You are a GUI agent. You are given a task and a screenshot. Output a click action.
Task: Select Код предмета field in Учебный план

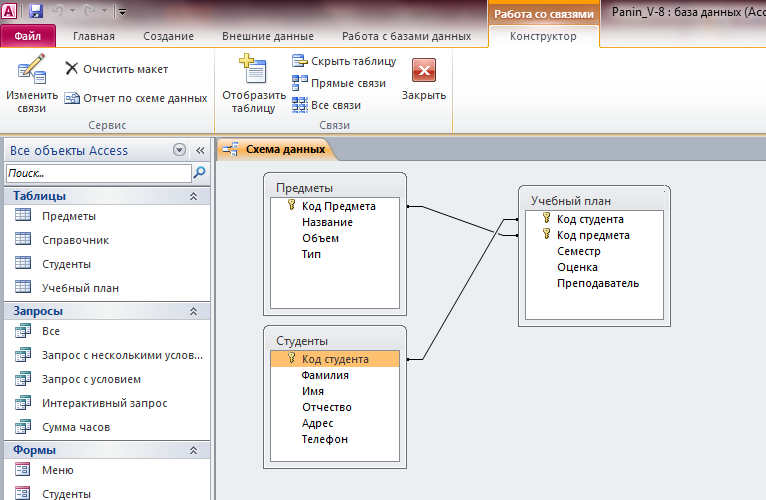tap(594, 235)
